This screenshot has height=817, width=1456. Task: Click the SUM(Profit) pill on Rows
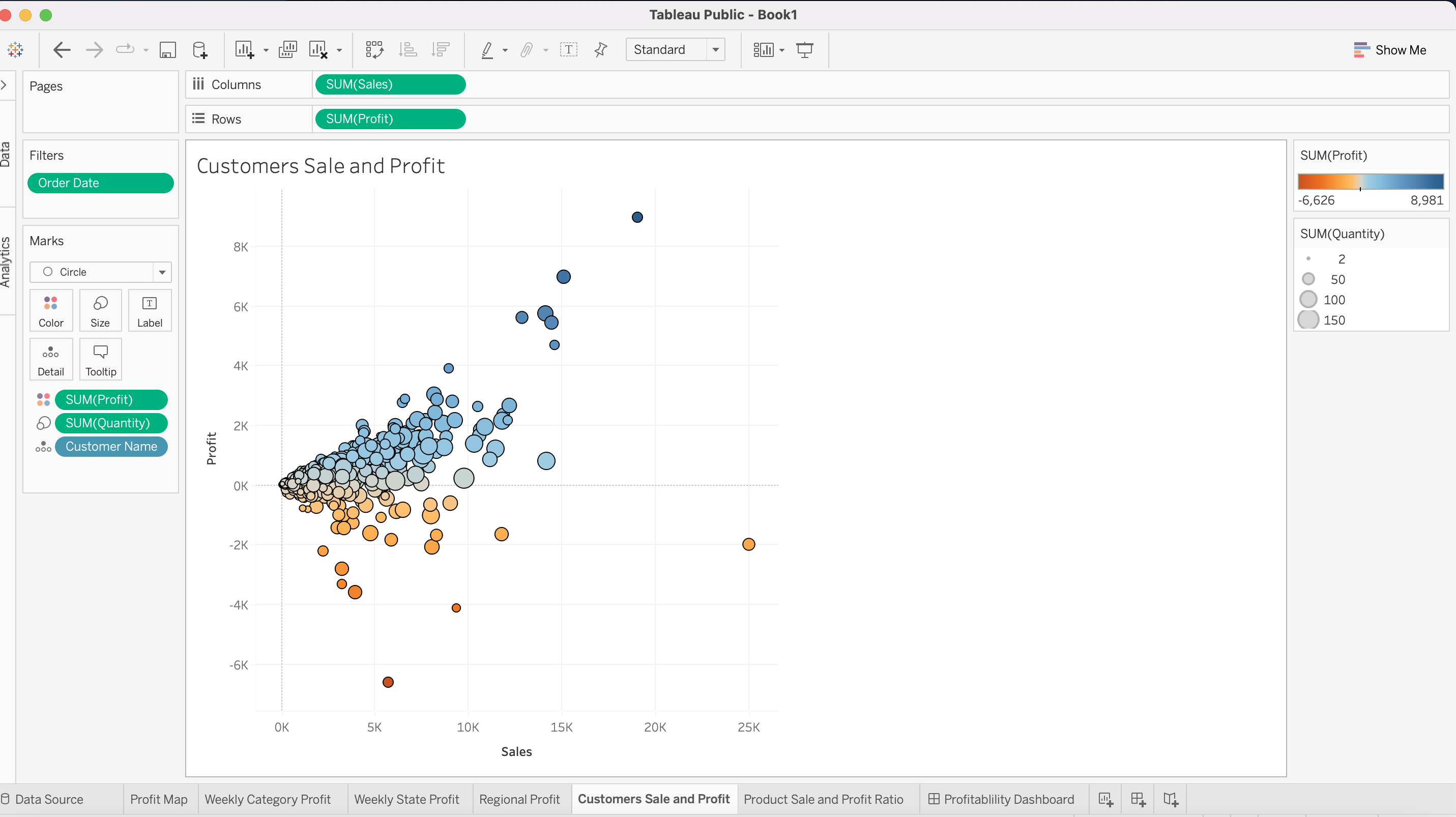pyautogui.click(x=390, y=119)
